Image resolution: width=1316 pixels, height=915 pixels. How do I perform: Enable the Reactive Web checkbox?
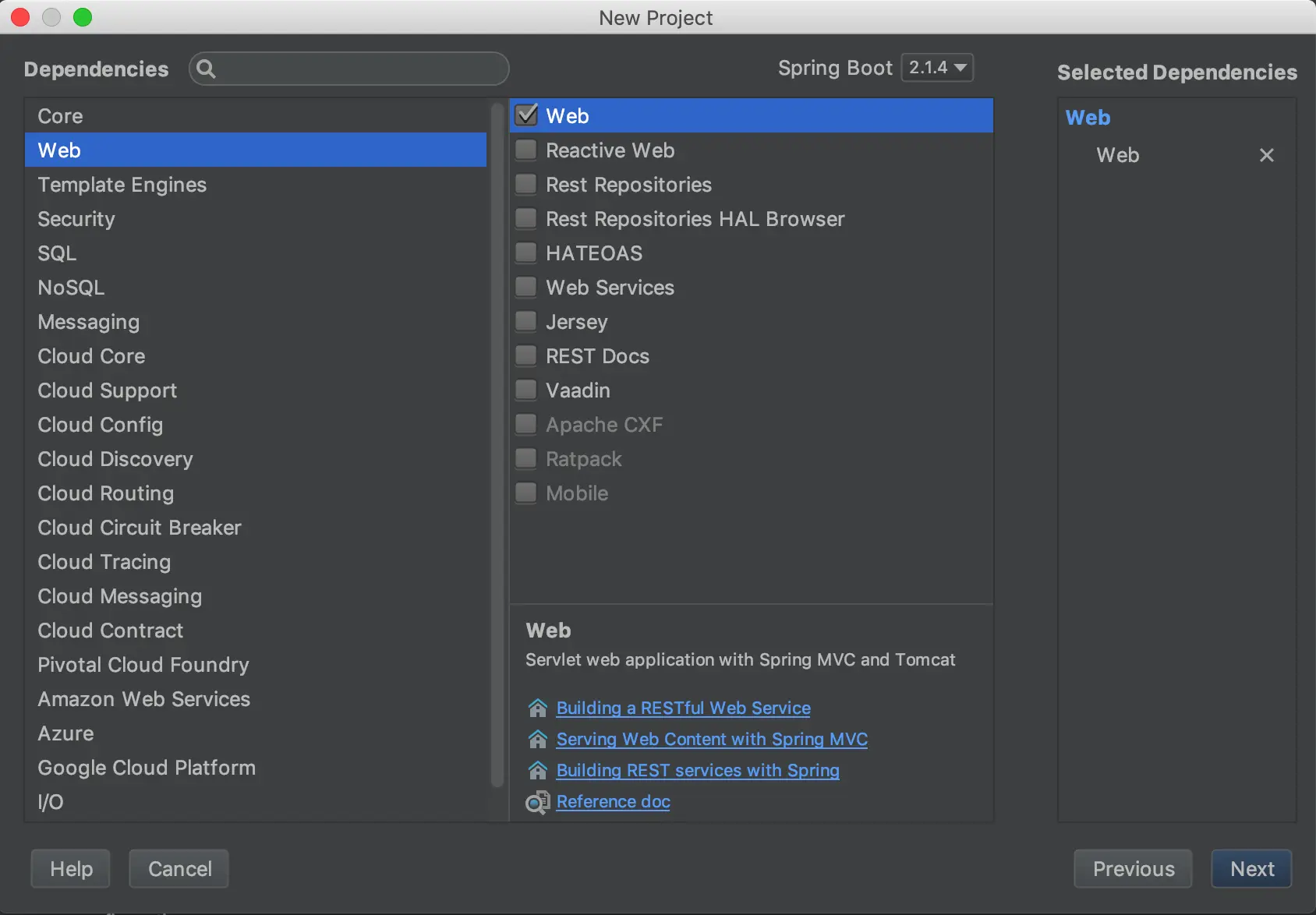526,150
